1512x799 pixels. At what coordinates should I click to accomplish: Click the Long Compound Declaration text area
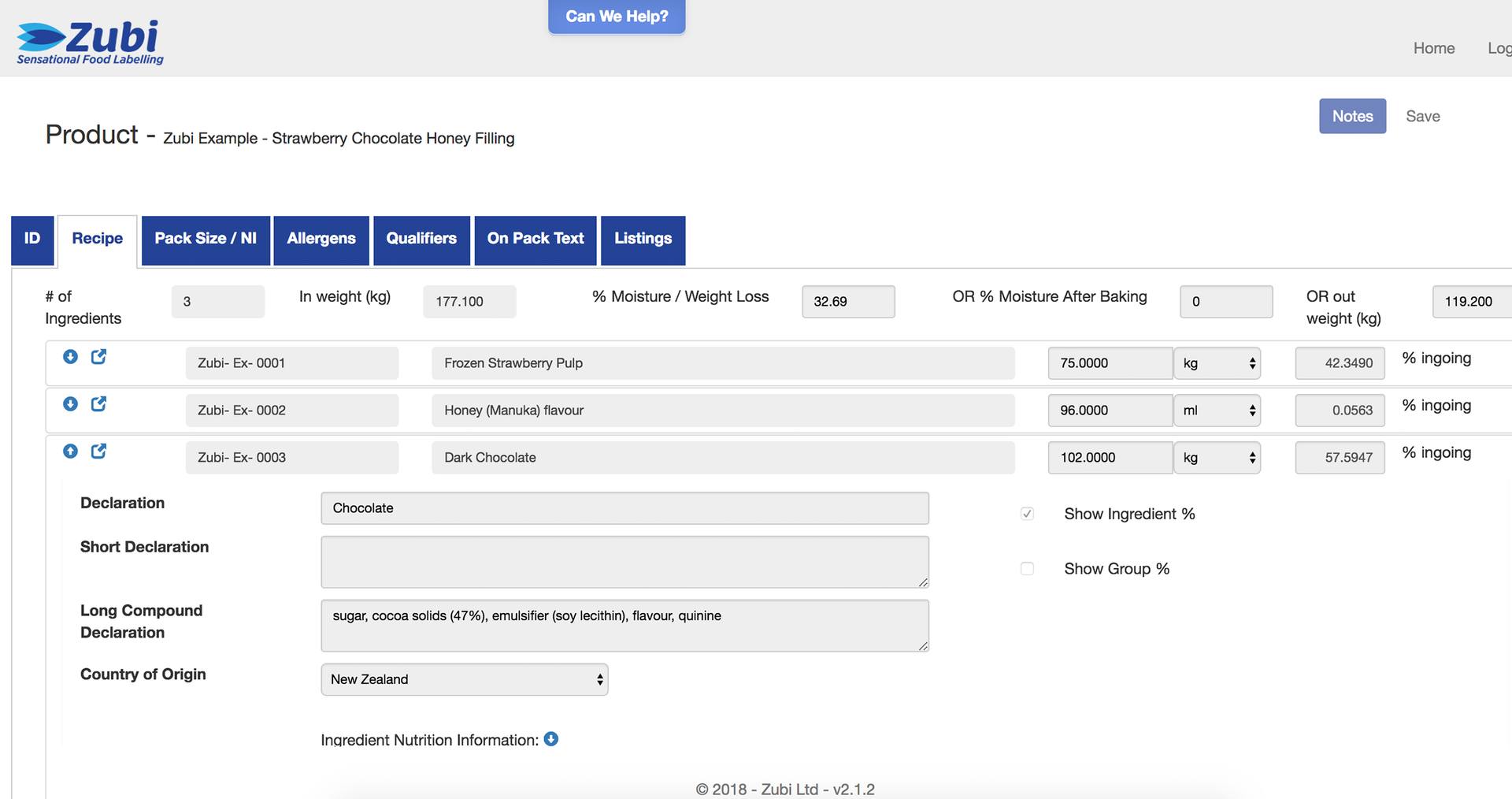tap(624, 626)
